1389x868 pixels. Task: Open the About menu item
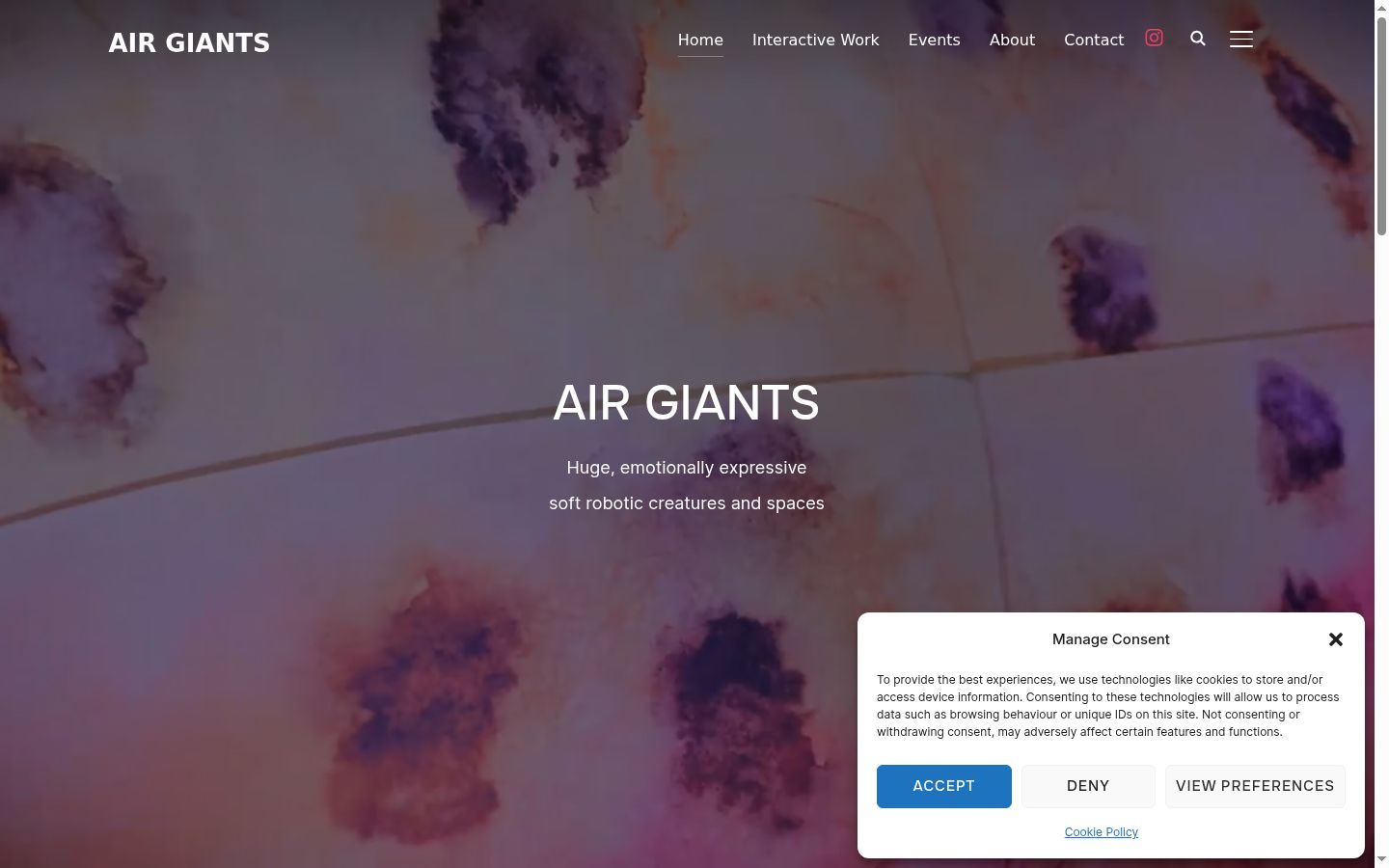pyautogui.click(x=1012, y=40)
